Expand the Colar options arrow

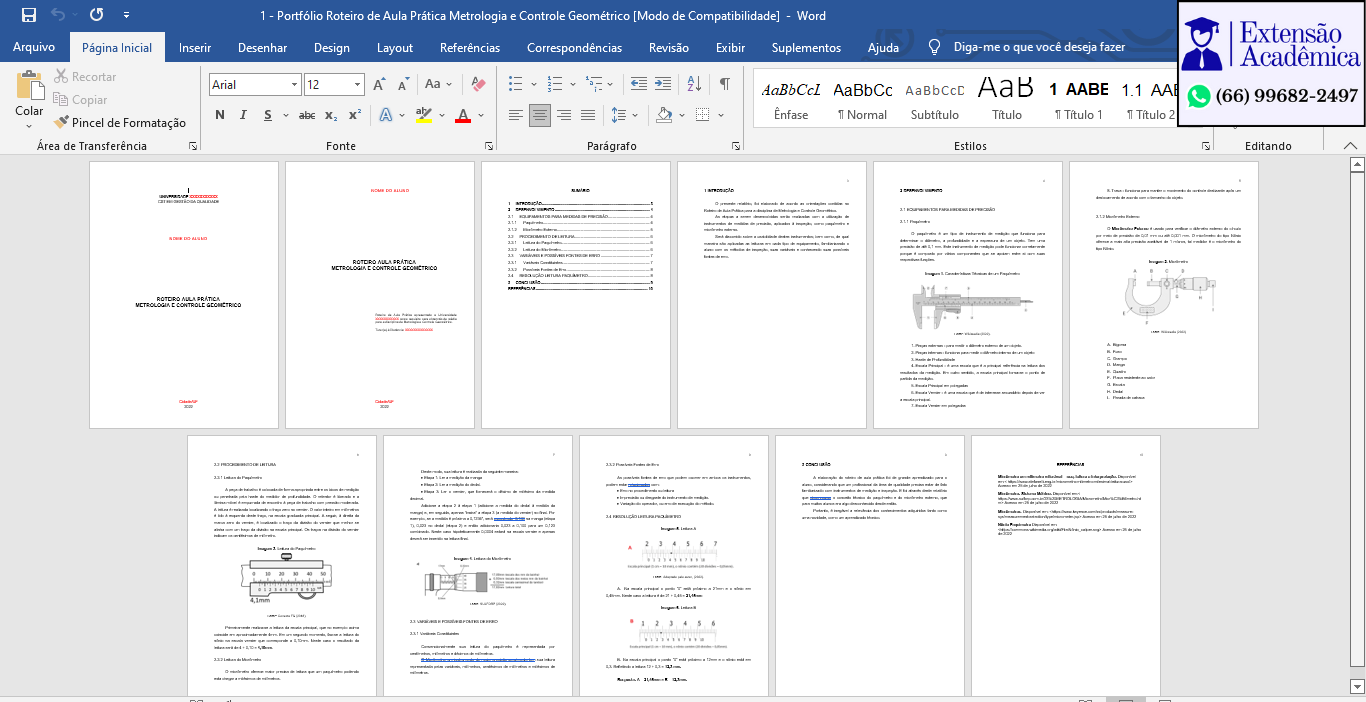click(29, 125)
